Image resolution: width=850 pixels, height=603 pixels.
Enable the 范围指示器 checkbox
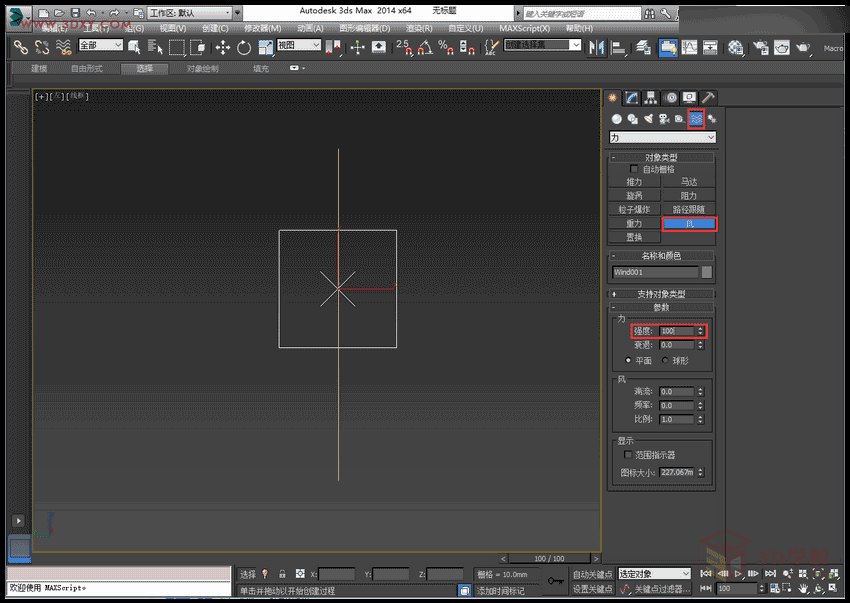point(627,455)
